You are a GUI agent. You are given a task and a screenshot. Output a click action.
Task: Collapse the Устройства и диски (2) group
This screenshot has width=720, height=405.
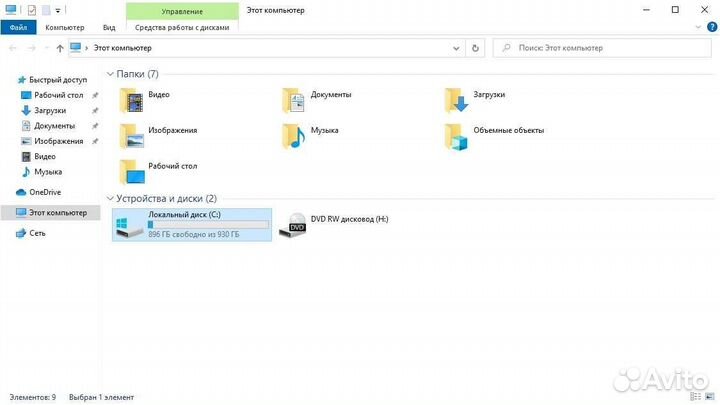(110, 198)
